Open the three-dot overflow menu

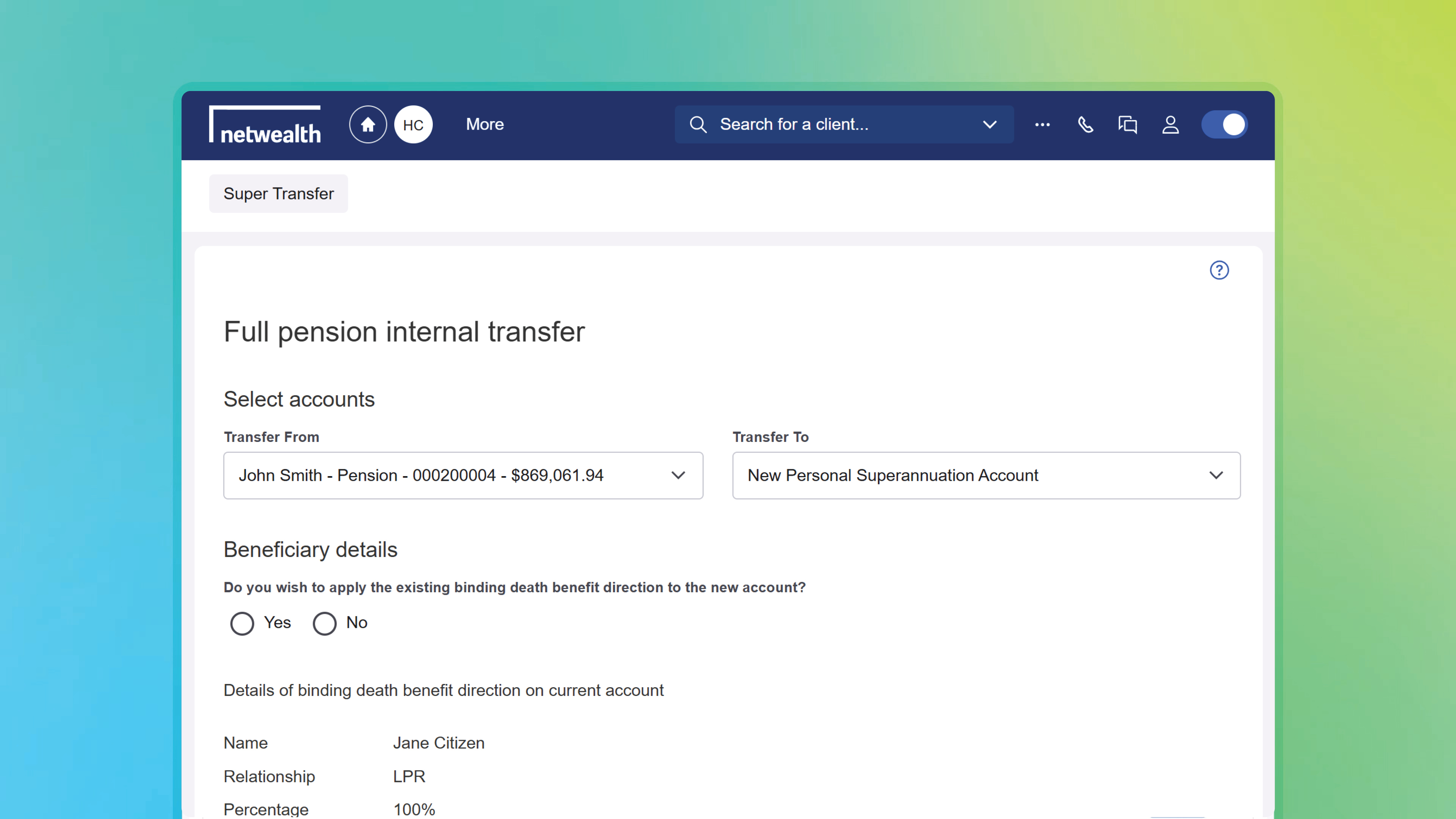1042,124
